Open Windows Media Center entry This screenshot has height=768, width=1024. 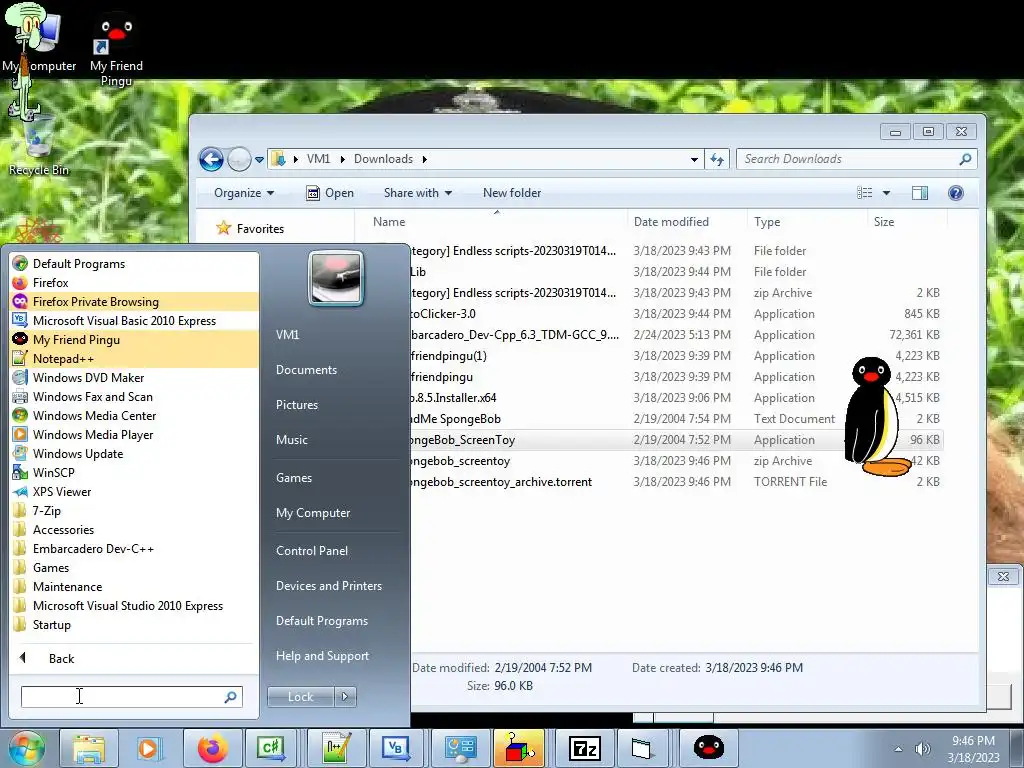135,415
